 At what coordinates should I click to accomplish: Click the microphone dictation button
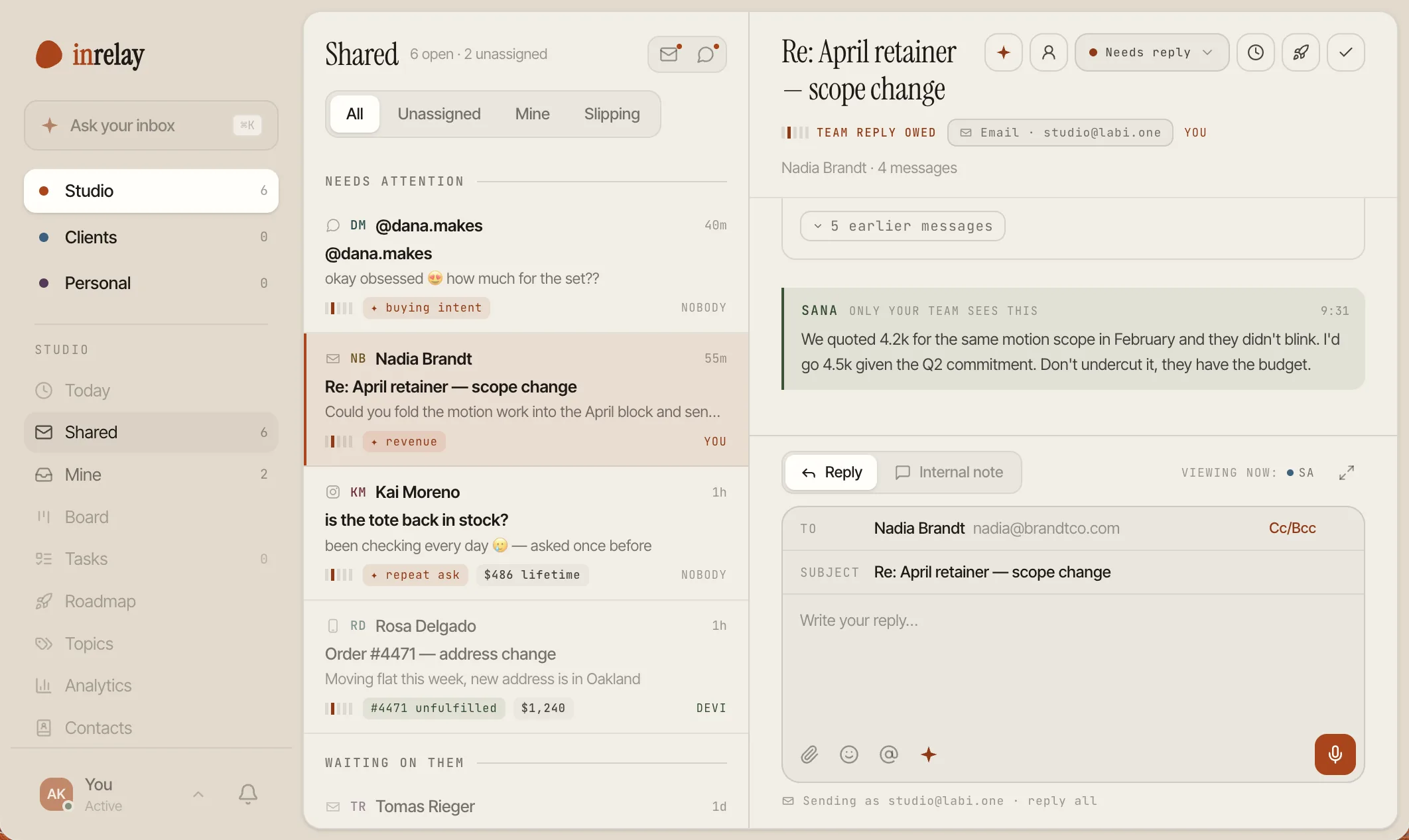click(1335, 754)
